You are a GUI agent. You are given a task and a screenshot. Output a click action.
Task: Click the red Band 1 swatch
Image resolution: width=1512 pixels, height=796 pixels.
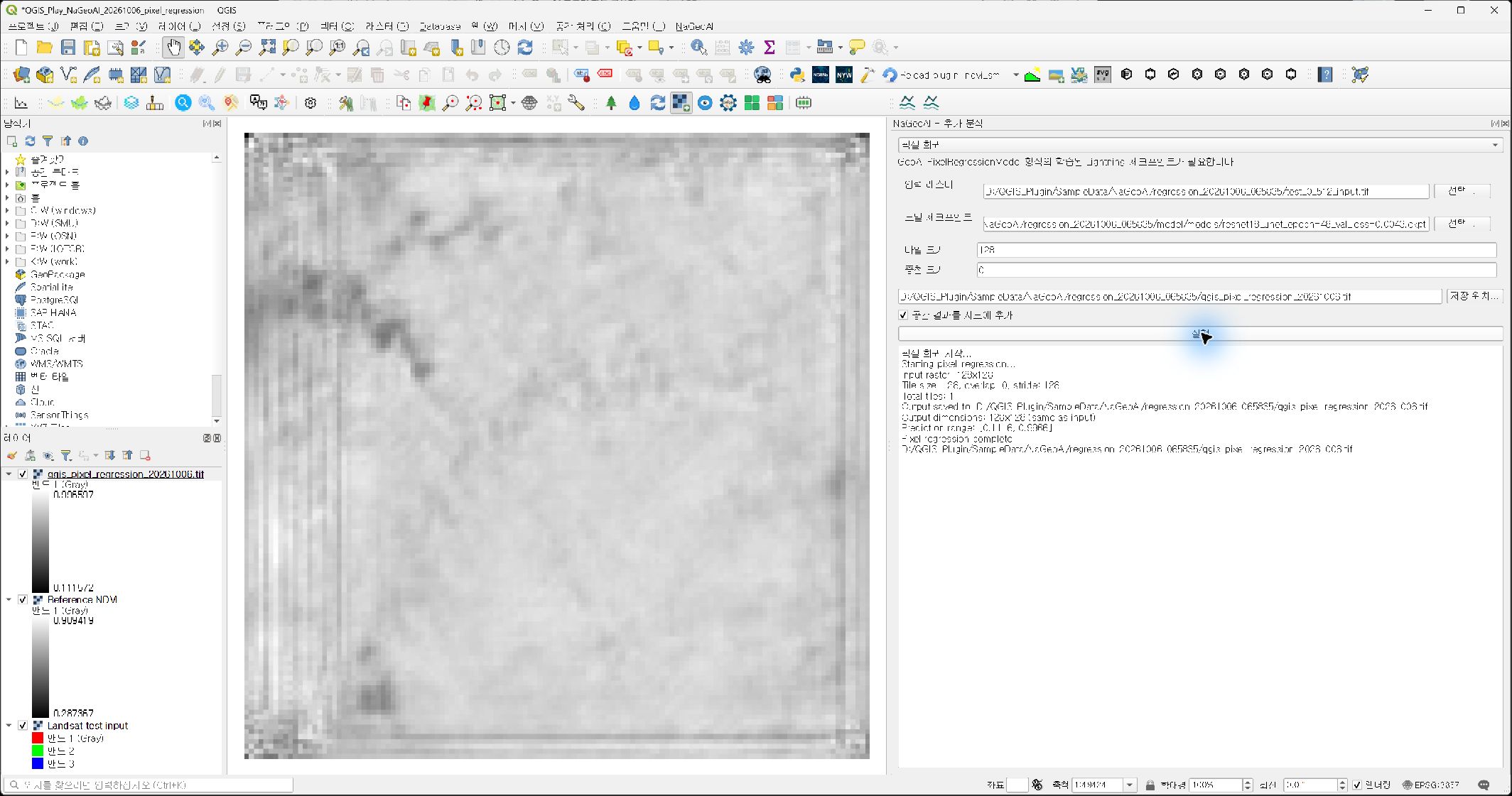(38, 738)
